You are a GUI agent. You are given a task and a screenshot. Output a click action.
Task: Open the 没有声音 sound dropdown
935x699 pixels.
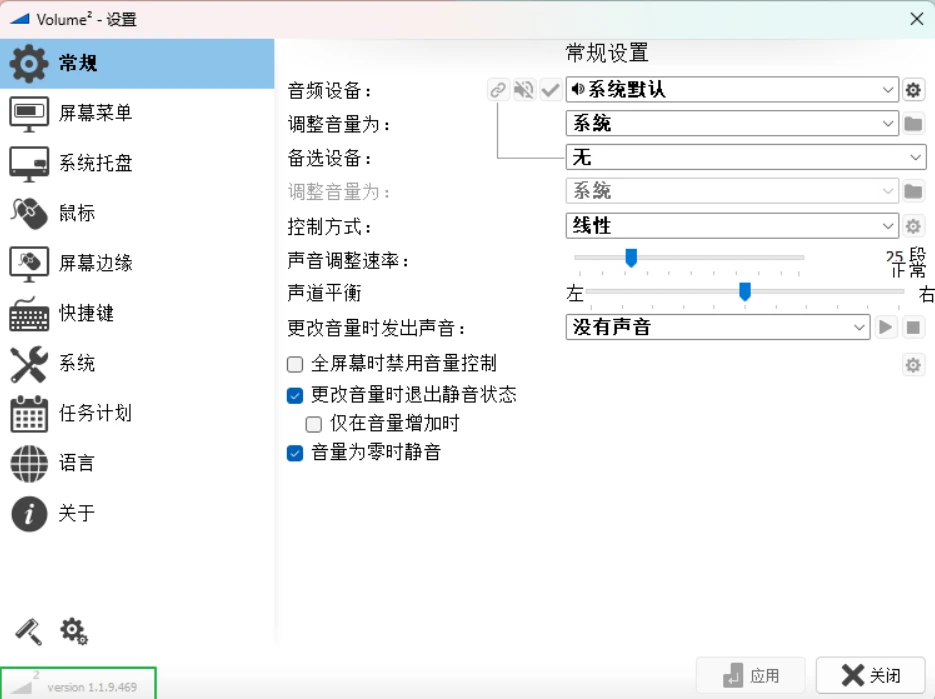pos(717,327)
